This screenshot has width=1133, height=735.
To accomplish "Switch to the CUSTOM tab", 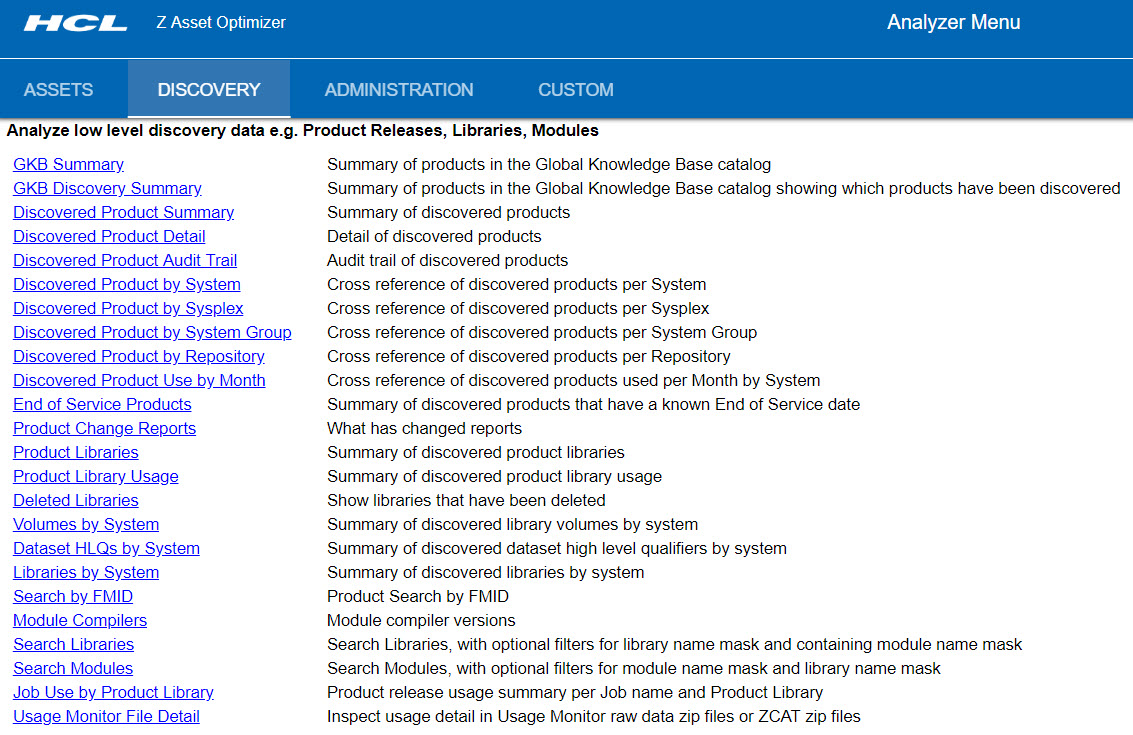I will coord(575,89).
